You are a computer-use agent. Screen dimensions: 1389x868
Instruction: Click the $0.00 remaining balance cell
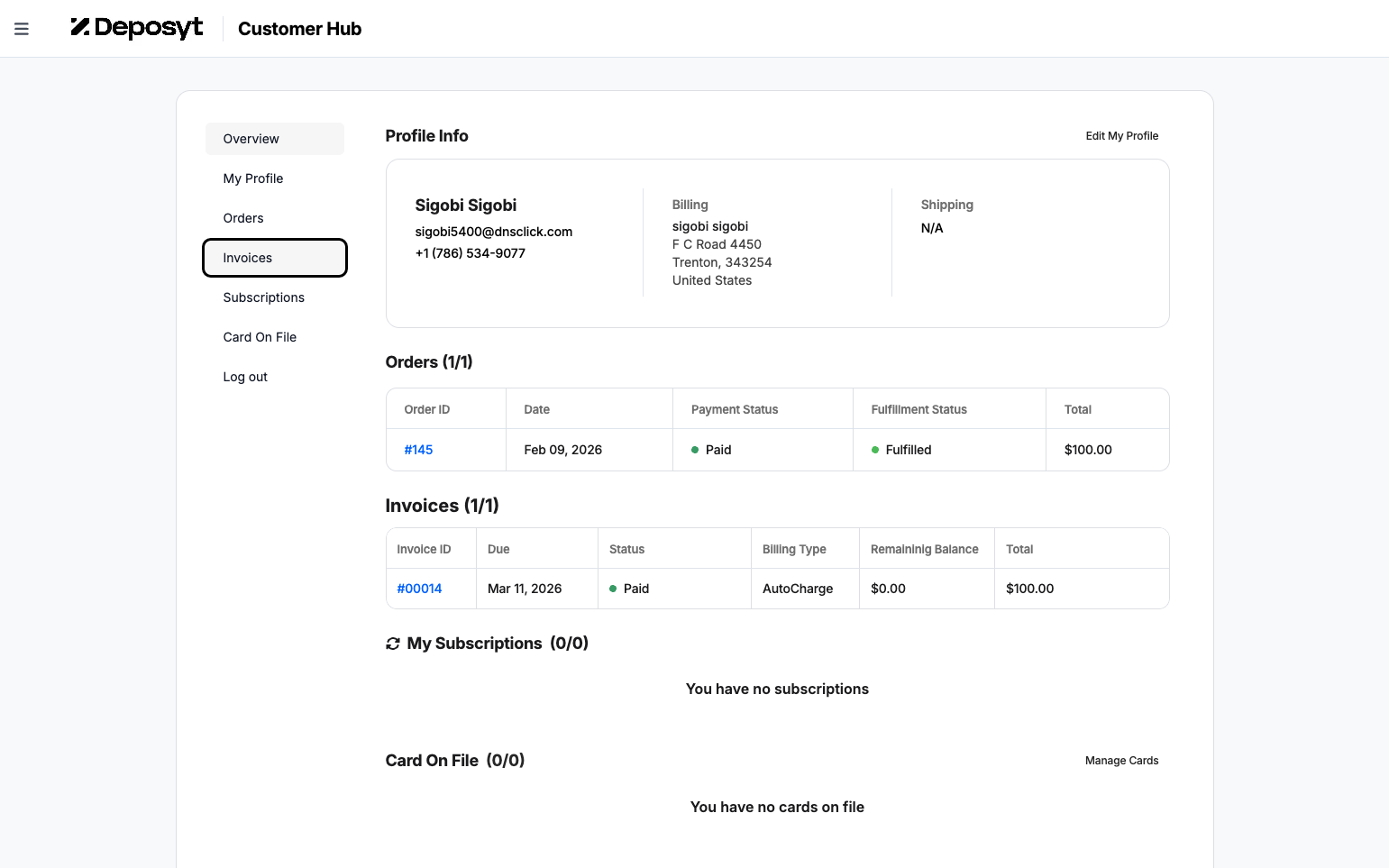point(888,589)
